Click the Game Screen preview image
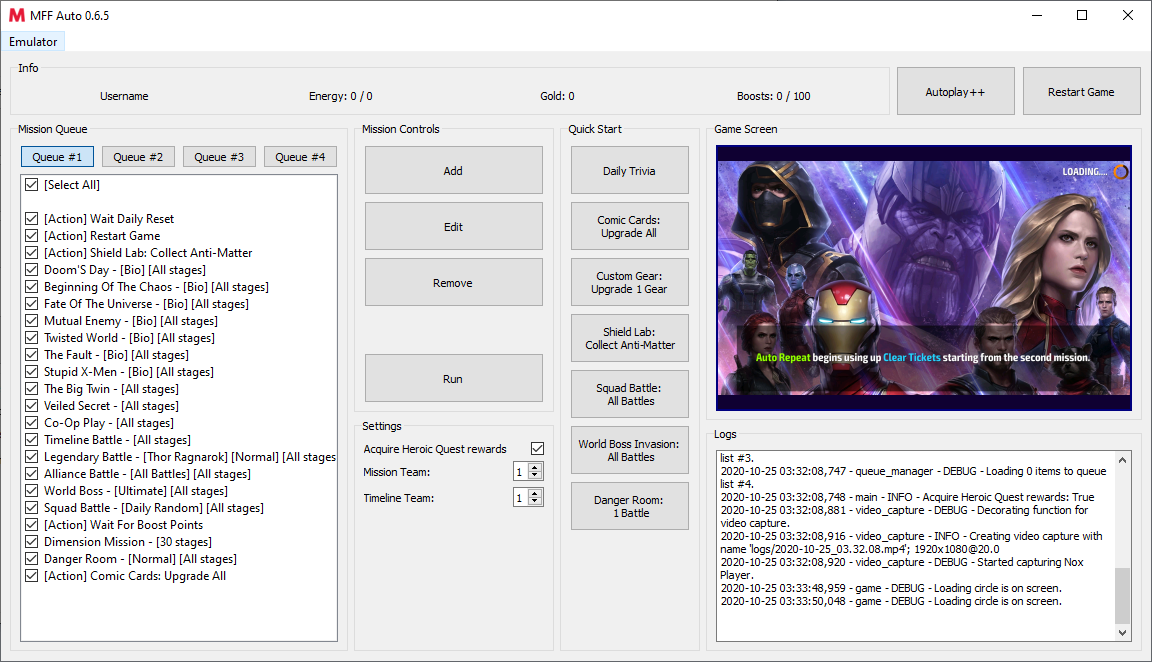The width and height of the screenshot is (1152, 662). [924, 278]
